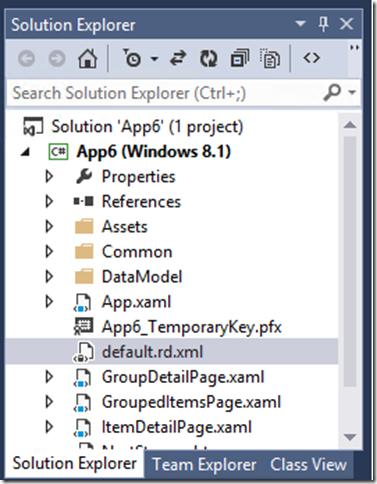Click the C# project icon

click(58, 152)
